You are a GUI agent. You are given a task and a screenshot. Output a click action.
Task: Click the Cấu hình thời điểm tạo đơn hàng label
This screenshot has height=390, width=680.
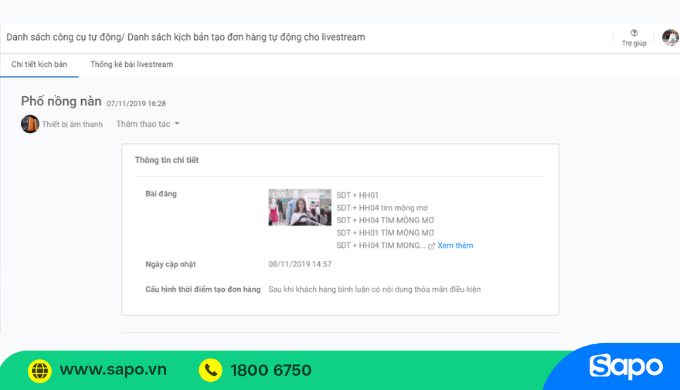click(203, 289)
